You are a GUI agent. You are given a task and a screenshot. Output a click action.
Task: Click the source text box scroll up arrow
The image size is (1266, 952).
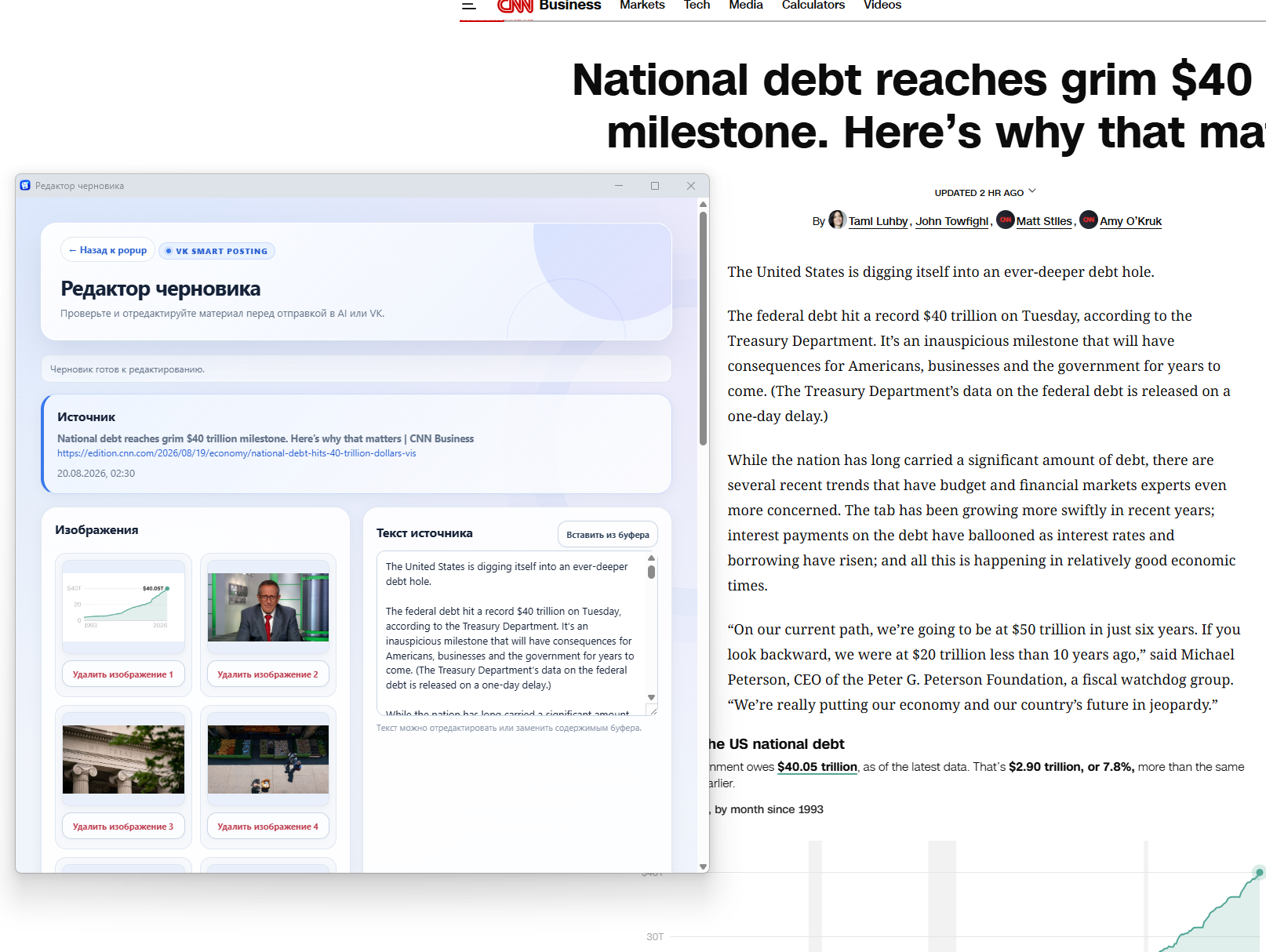click(x=651, y=558)
